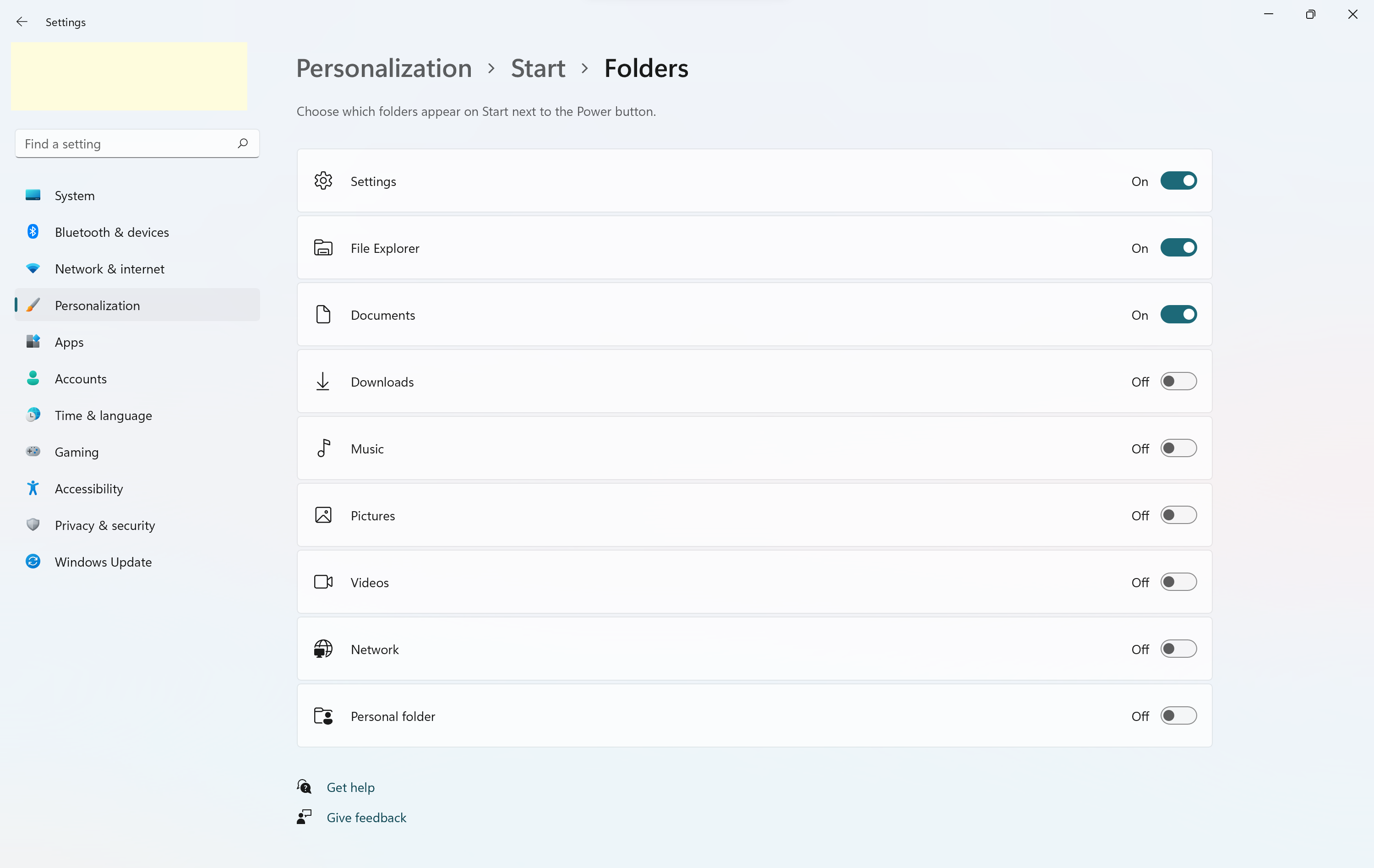This screenshot has height=868, width=1374.
Task: Click the search magnifier icon
Action: click(x=242, y=143)
